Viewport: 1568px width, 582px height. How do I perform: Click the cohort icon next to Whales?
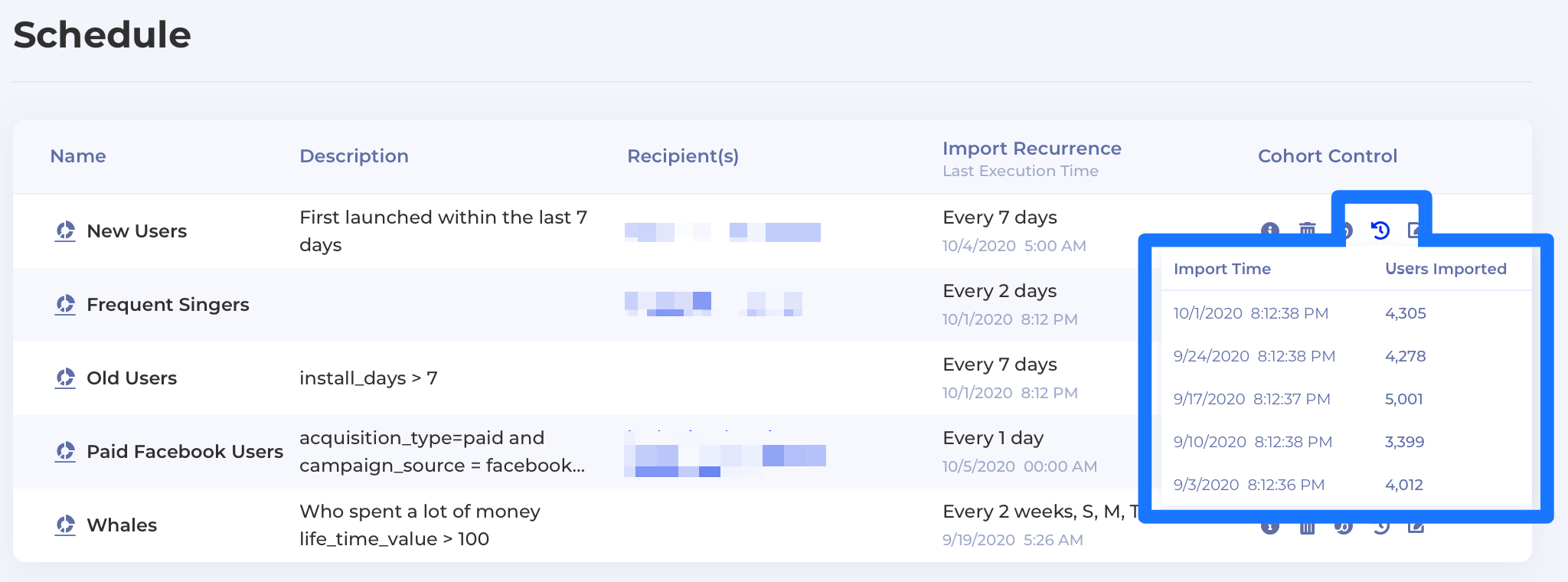tap(65, 525)
